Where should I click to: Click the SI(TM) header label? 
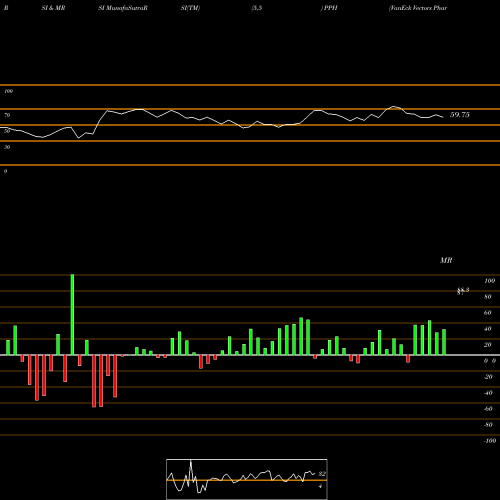(x=190, y=8)
